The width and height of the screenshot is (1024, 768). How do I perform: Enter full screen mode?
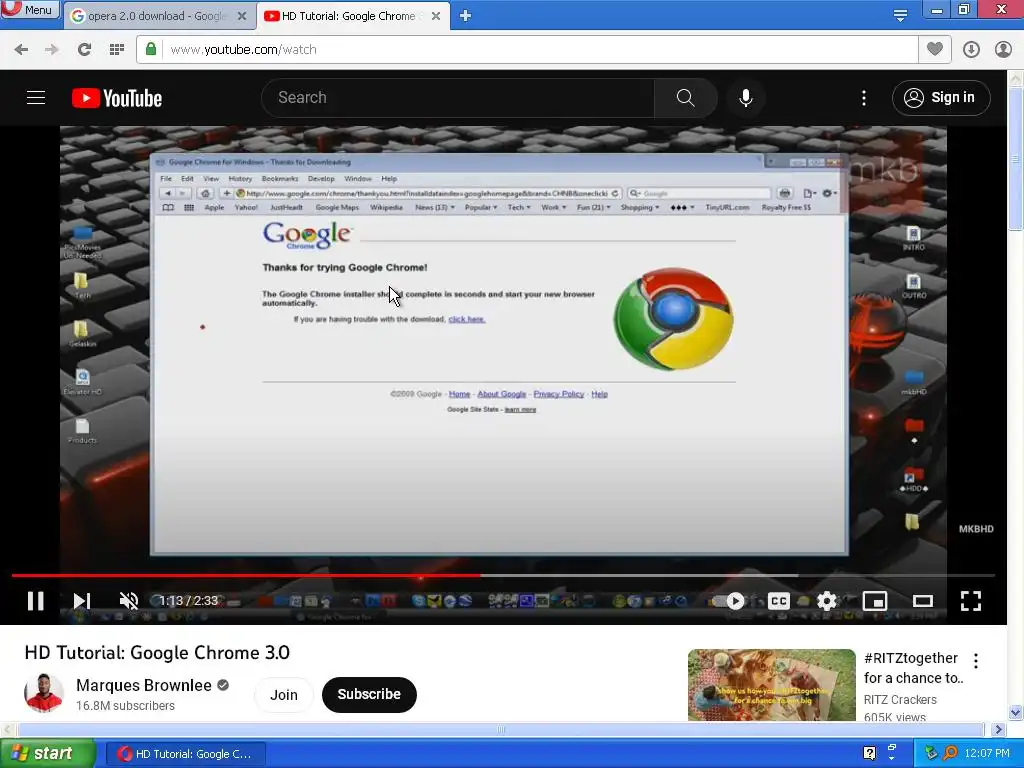[x=970, y=601]
